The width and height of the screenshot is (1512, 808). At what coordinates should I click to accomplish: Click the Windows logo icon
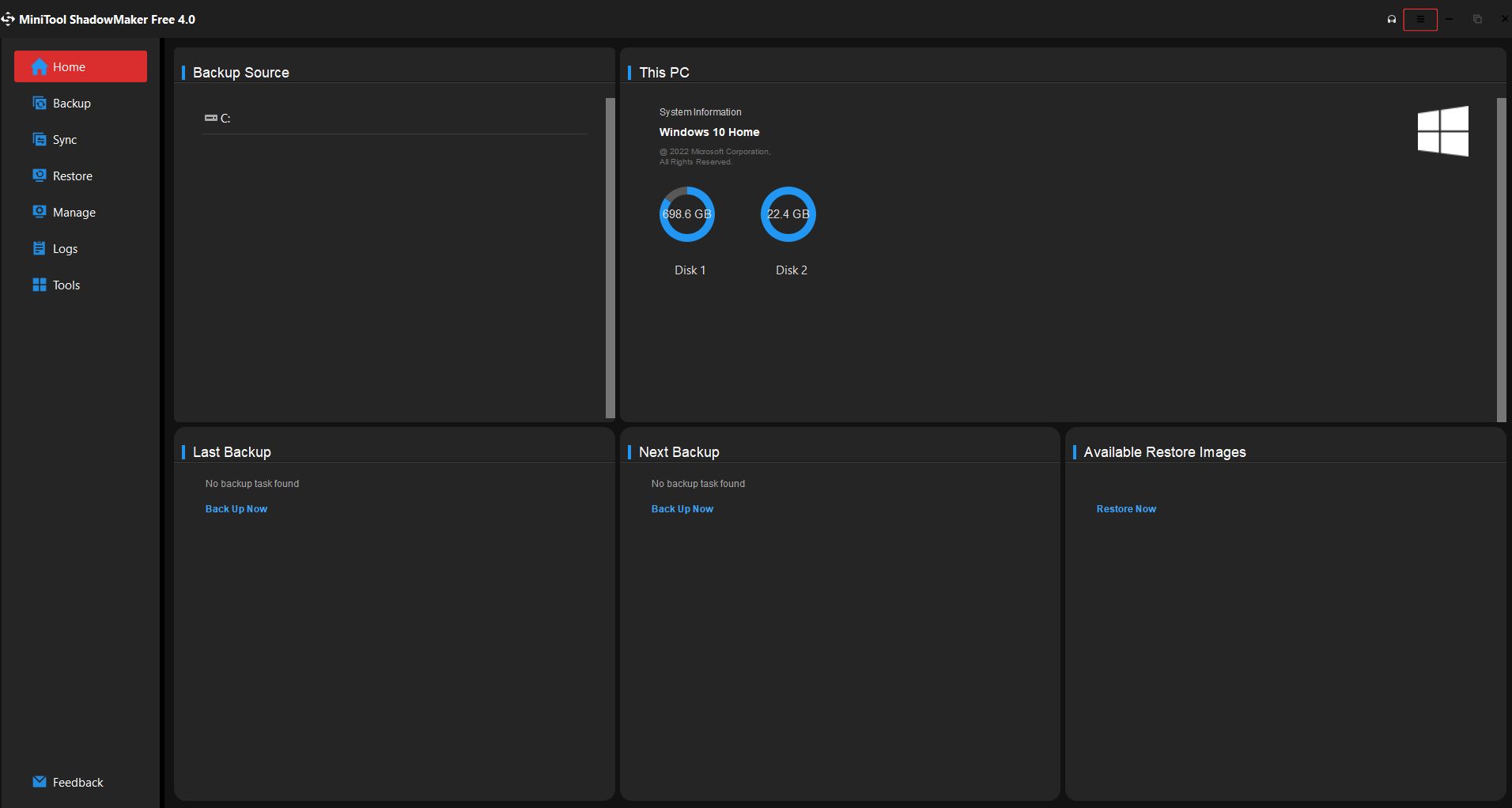tap(1442, 131)
